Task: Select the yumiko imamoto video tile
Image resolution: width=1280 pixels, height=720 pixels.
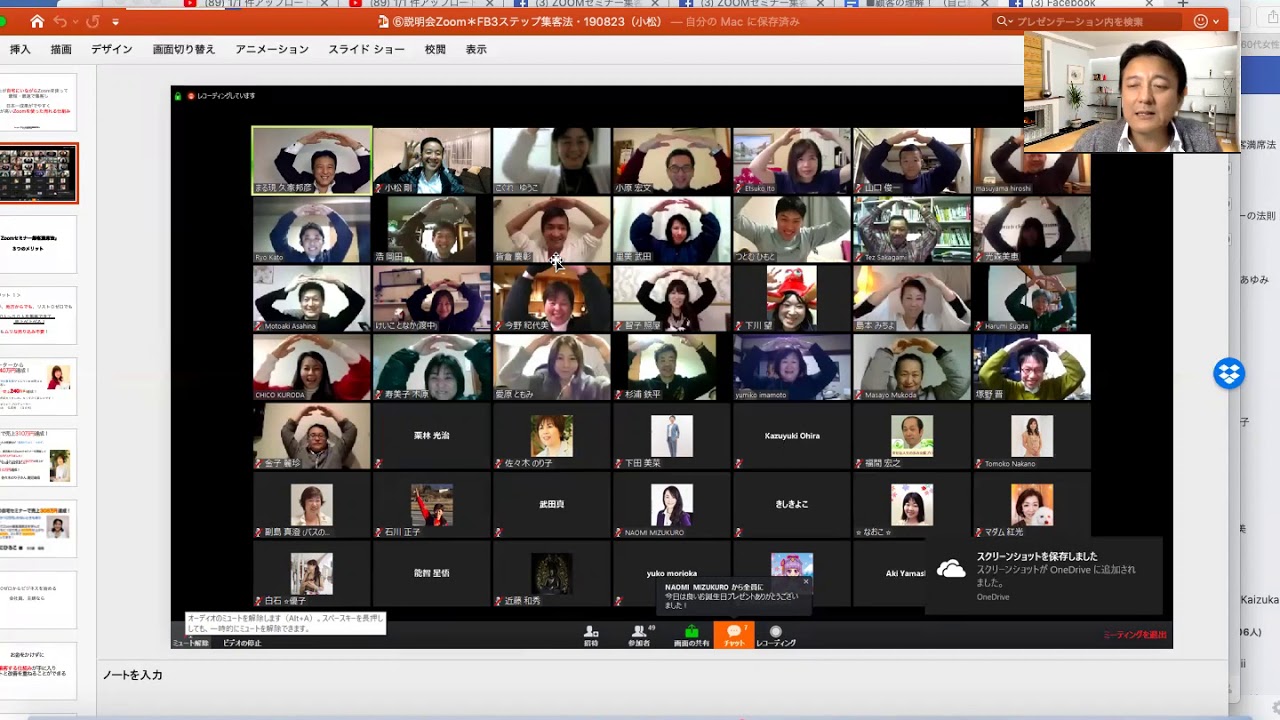Action: coord(792,367)
